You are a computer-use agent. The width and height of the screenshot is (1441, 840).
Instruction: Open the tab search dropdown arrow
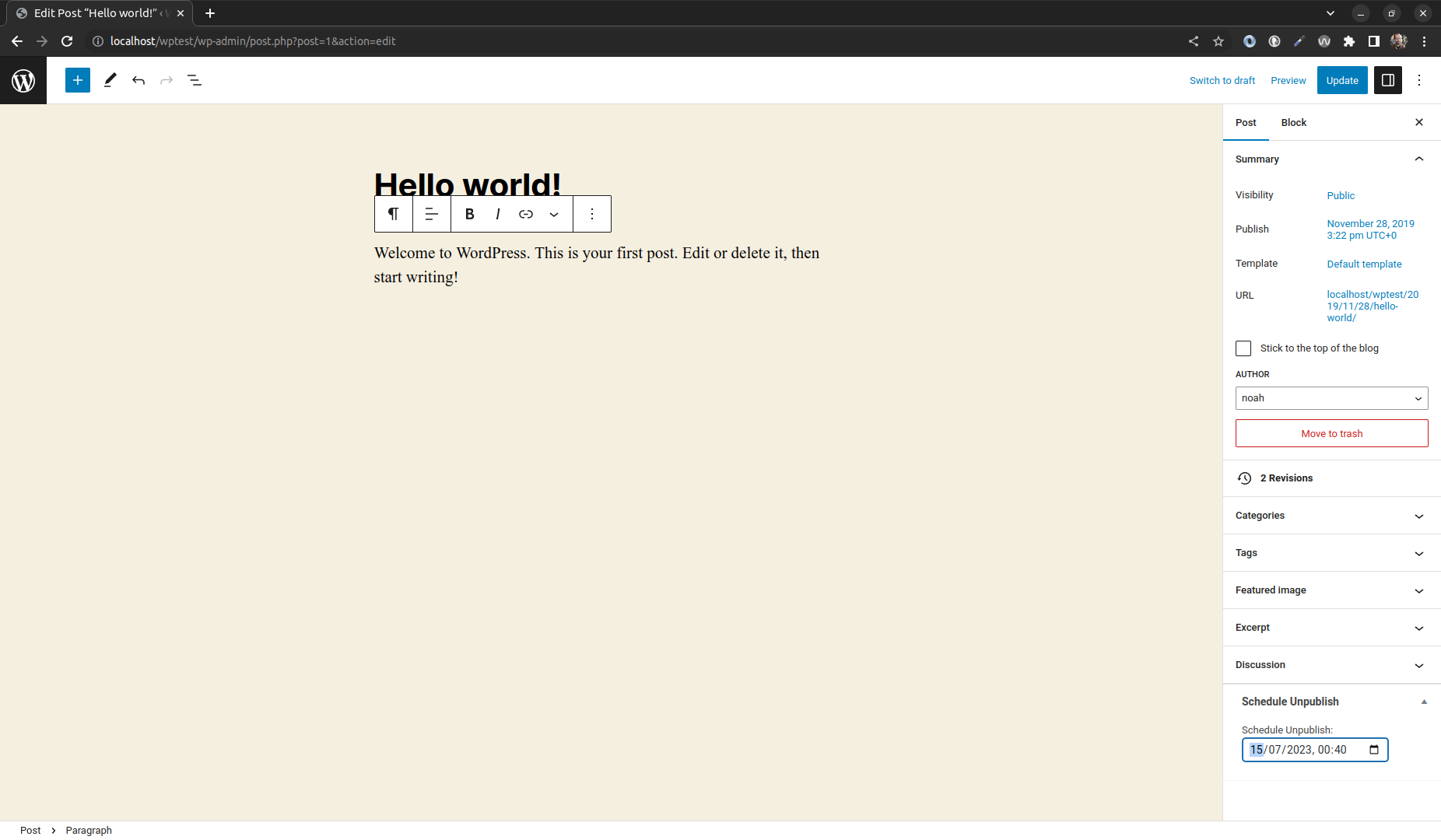click(1331, 13)
